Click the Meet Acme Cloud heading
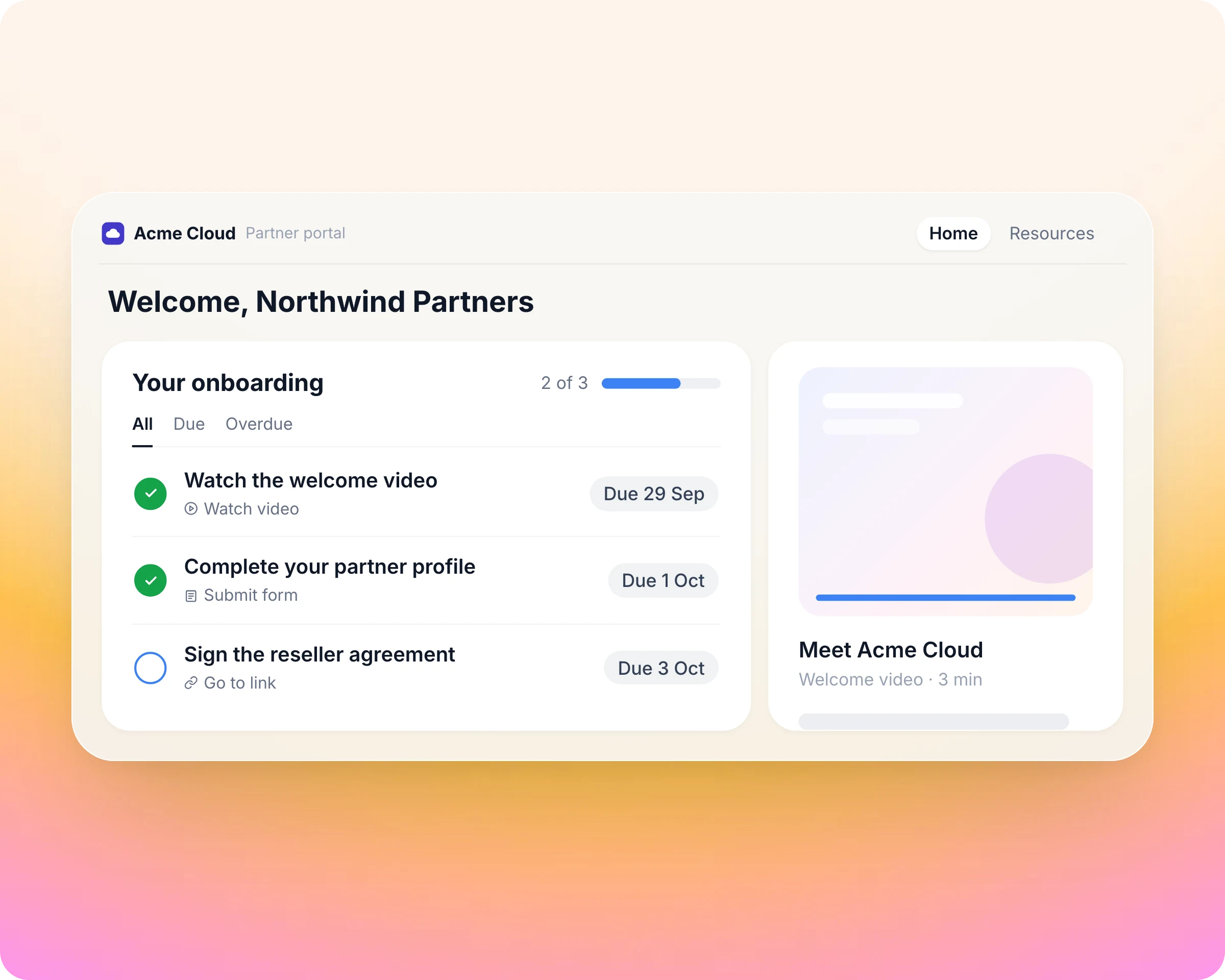Screen dimensions: 1225x980 click(890, 650)
